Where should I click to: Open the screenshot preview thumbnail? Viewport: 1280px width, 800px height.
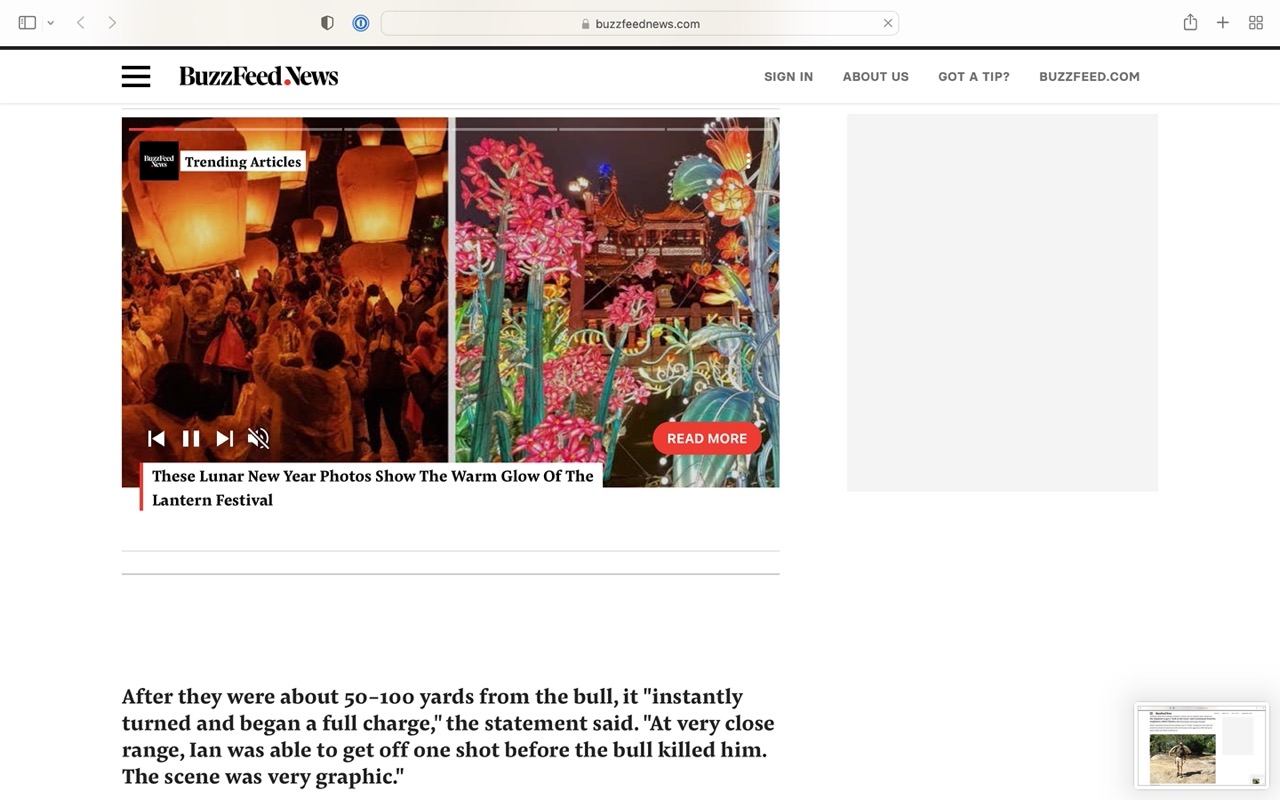click(x=1201, y=745)
